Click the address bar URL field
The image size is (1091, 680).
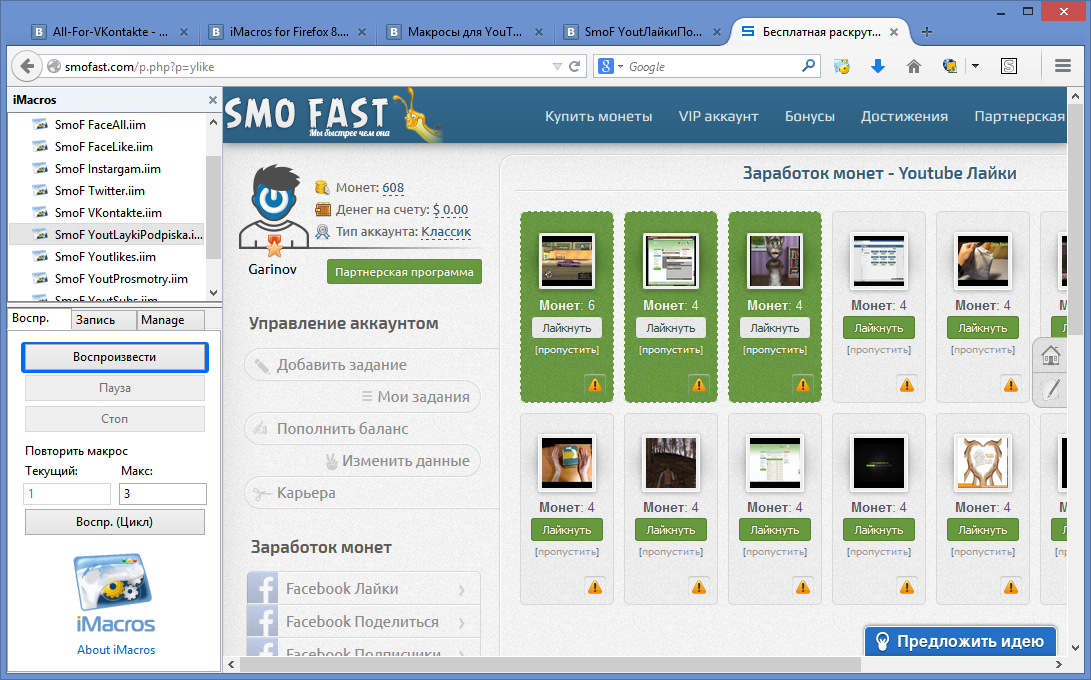(x=306, y=67)
